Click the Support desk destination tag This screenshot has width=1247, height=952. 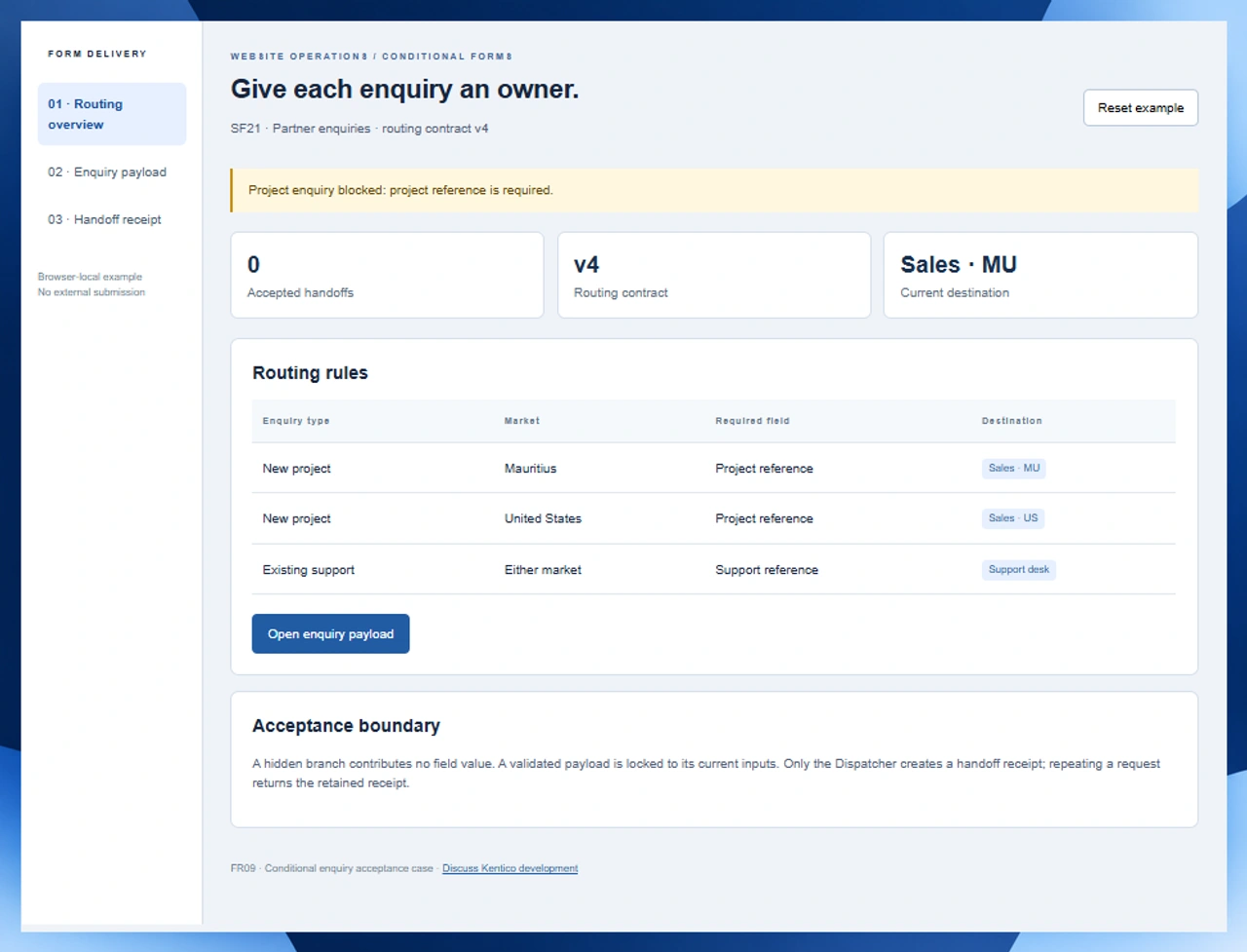[x=1019, y=570]
